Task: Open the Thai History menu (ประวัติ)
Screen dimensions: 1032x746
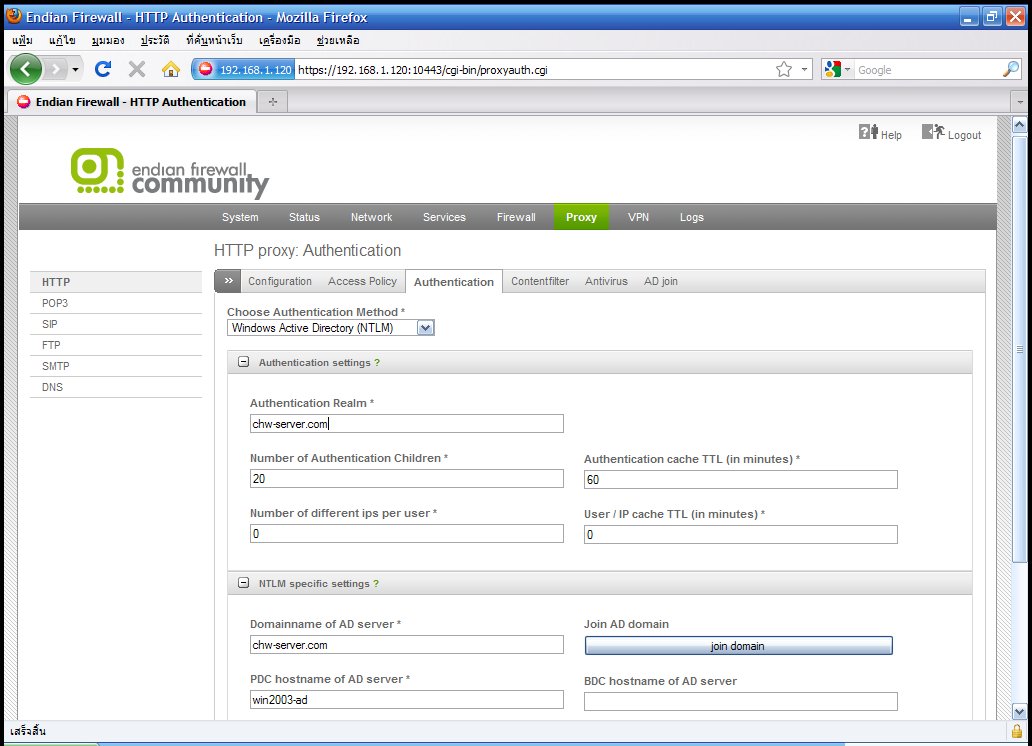Action: (155, 40)
